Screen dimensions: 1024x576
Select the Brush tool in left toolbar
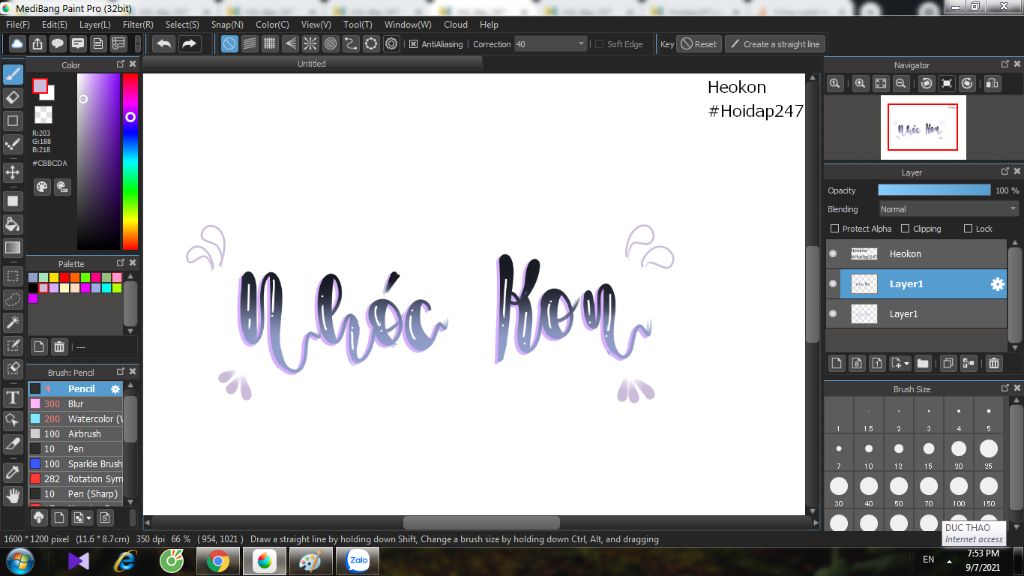[13, 74]
